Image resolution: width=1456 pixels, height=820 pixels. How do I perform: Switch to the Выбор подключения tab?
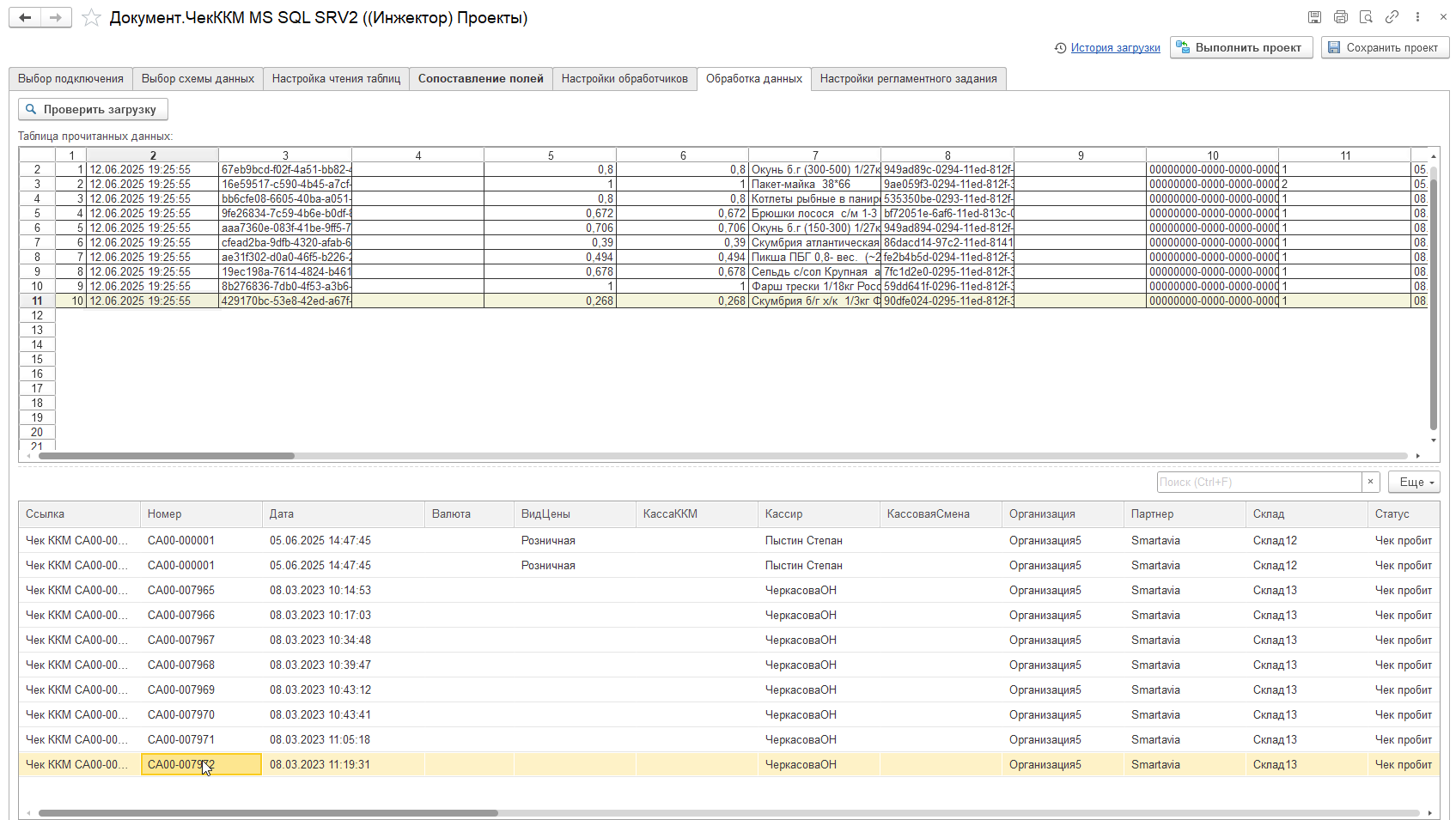[x=70, y=78]
